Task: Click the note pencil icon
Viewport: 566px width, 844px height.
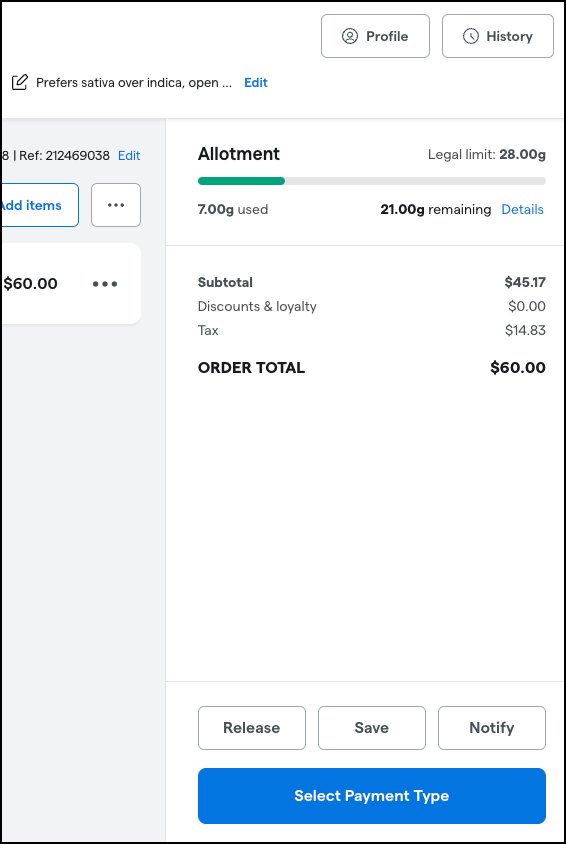Action: 19,82
